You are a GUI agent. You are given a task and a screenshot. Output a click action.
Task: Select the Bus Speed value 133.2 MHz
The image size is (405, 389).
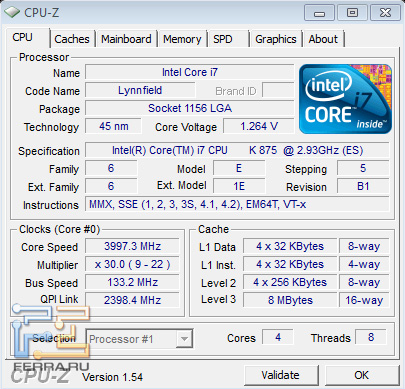point(132,282)
